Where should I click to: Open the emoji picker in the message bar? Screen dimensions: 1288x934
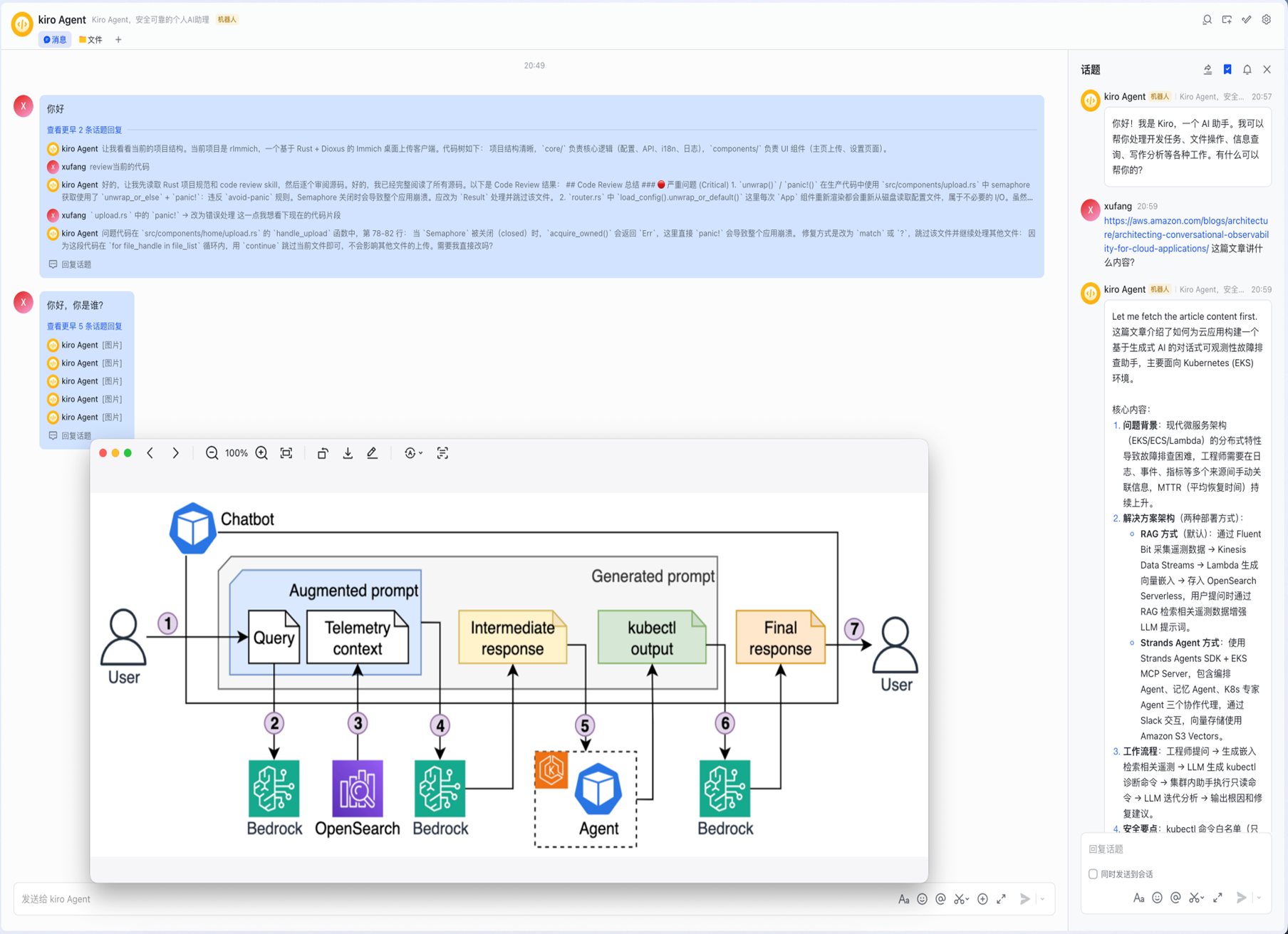click(922, 899)
